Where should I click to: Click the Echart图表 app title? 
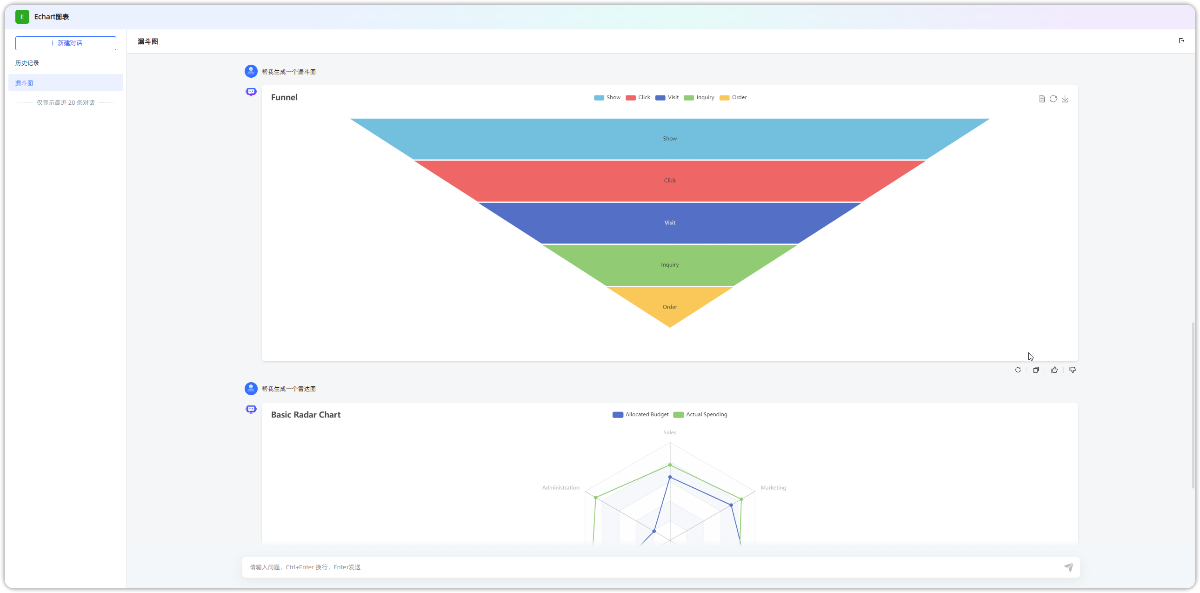[52, 17]
